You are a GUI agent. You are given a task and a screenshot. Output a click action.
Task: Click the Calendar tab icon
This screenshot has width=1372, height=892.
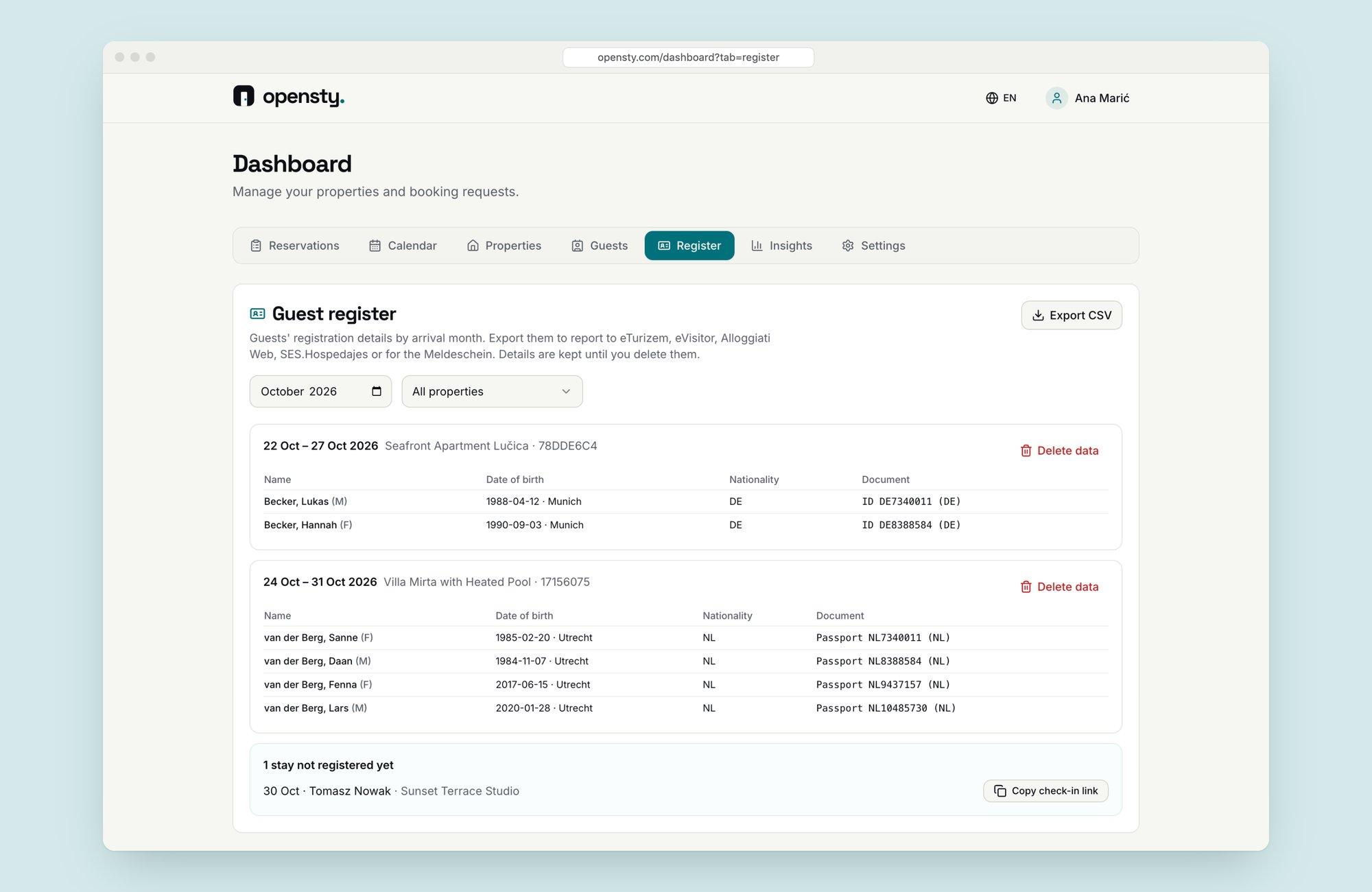tap(375, 246)
